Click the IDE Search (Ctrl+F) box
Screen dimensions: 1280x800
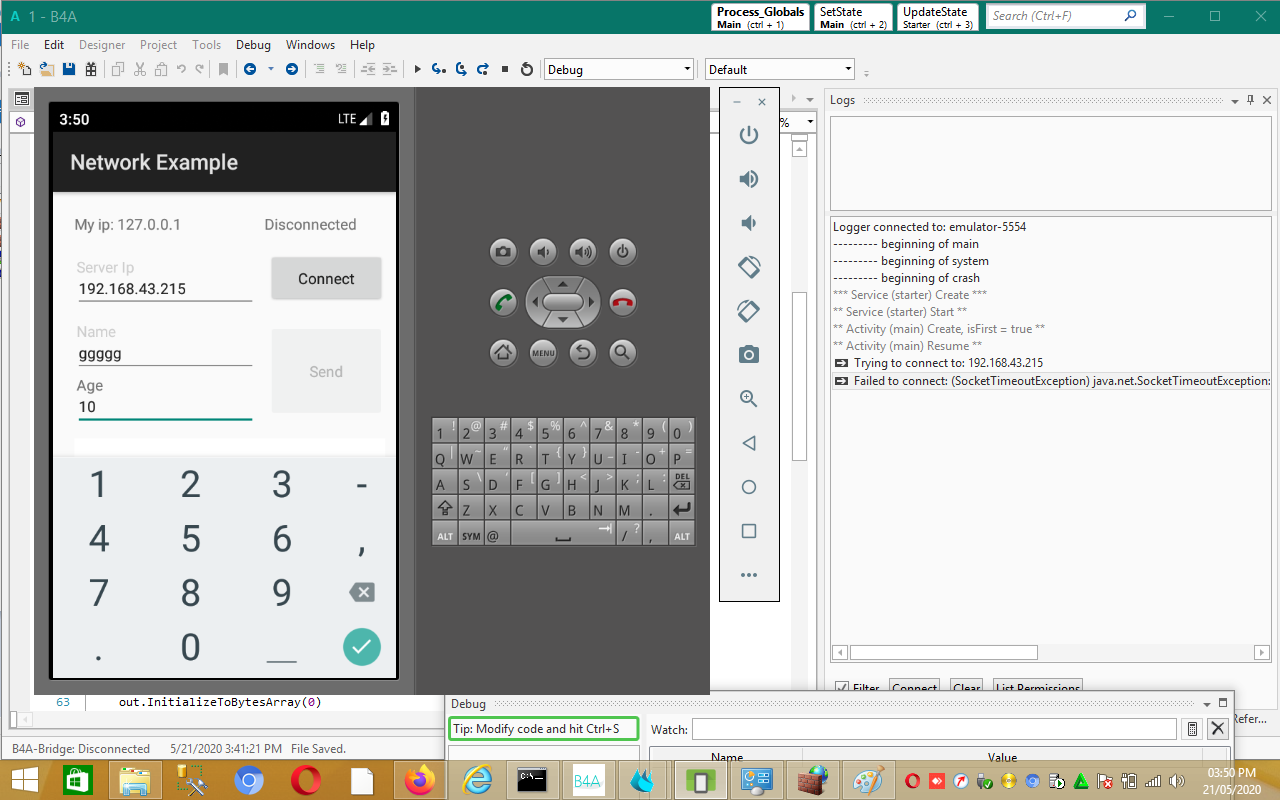click(1065, 16)
